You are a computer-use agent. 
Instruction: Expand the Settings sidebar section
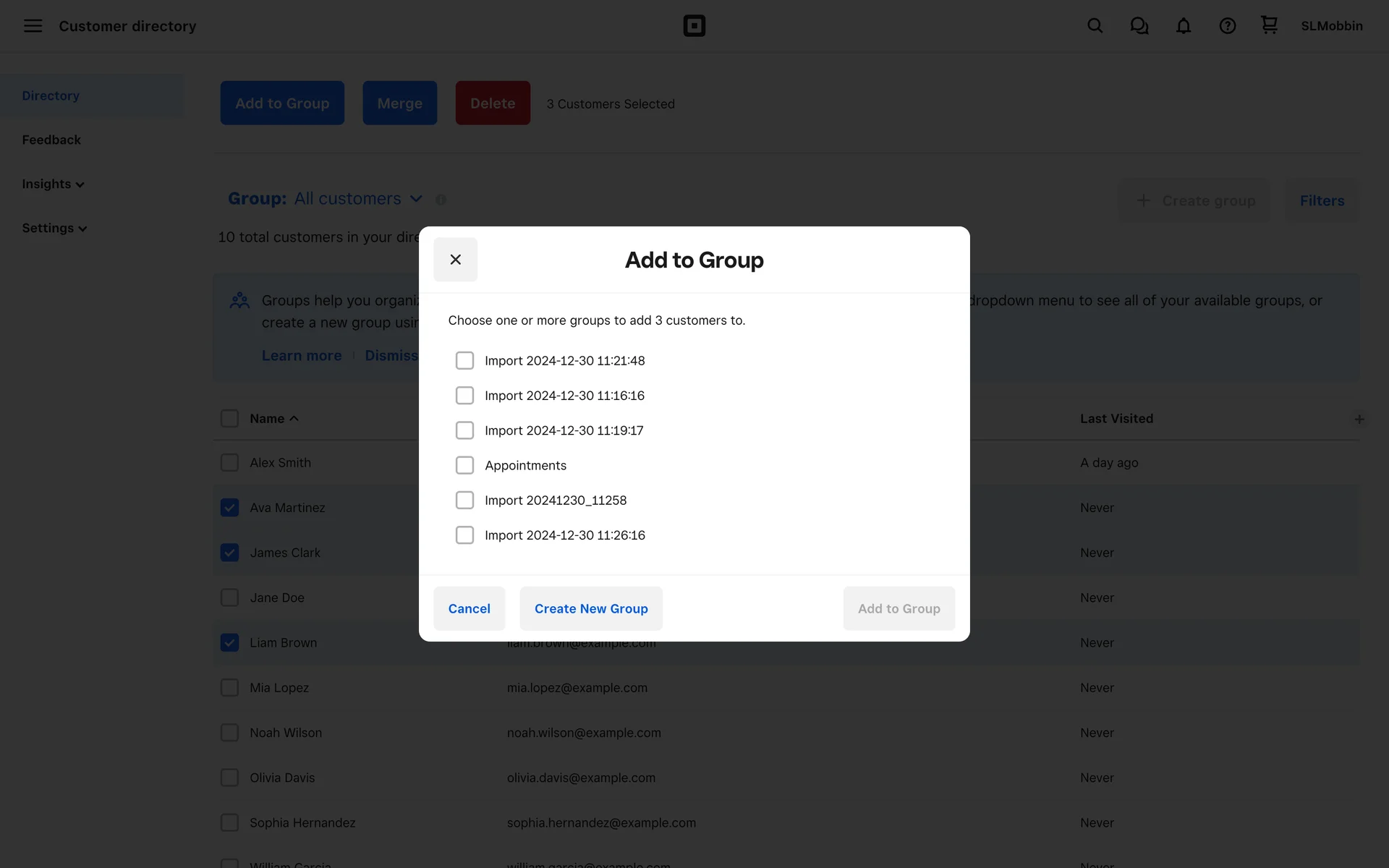[x=54, y=228]
